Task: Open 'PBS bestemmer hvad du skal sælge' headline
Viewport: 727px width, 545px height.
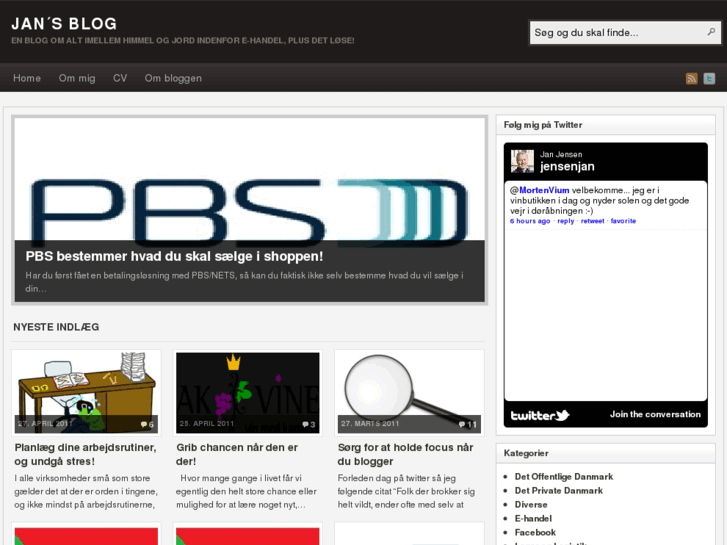Action: [174, 256]
